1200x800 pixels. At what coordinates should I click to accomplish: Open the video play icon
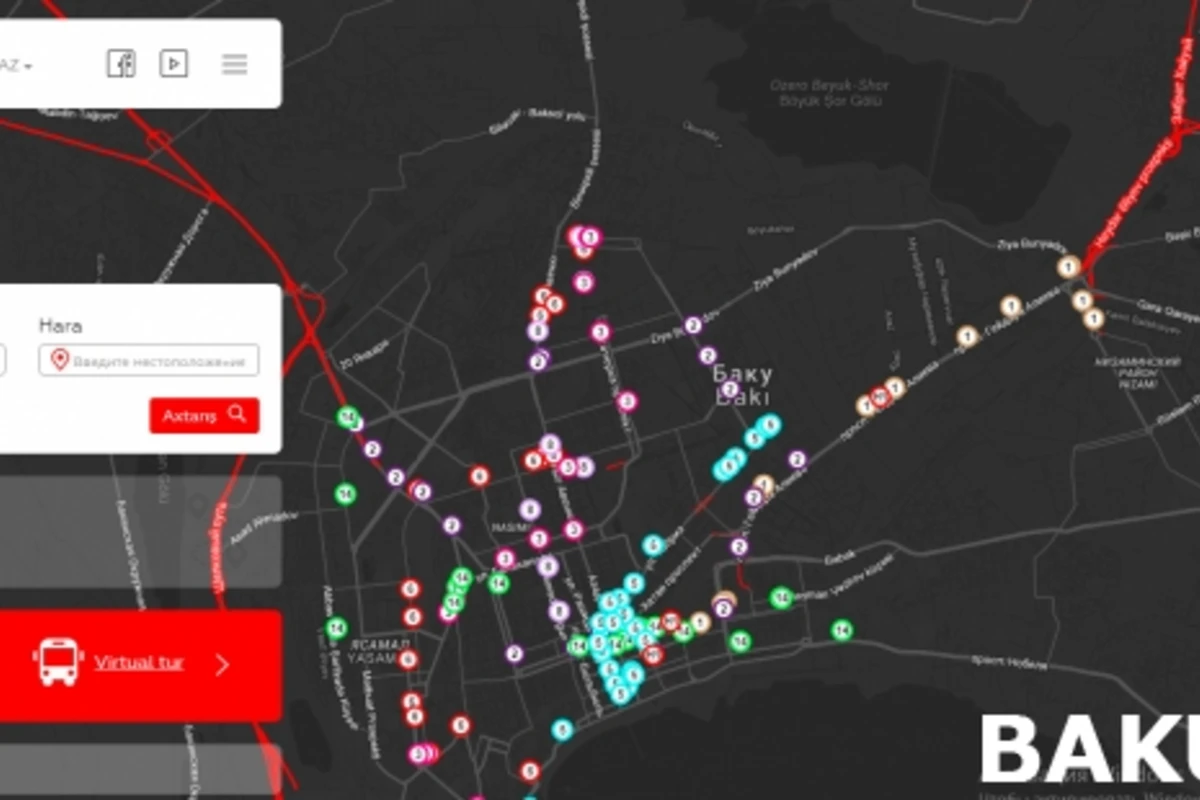[174, 64]
